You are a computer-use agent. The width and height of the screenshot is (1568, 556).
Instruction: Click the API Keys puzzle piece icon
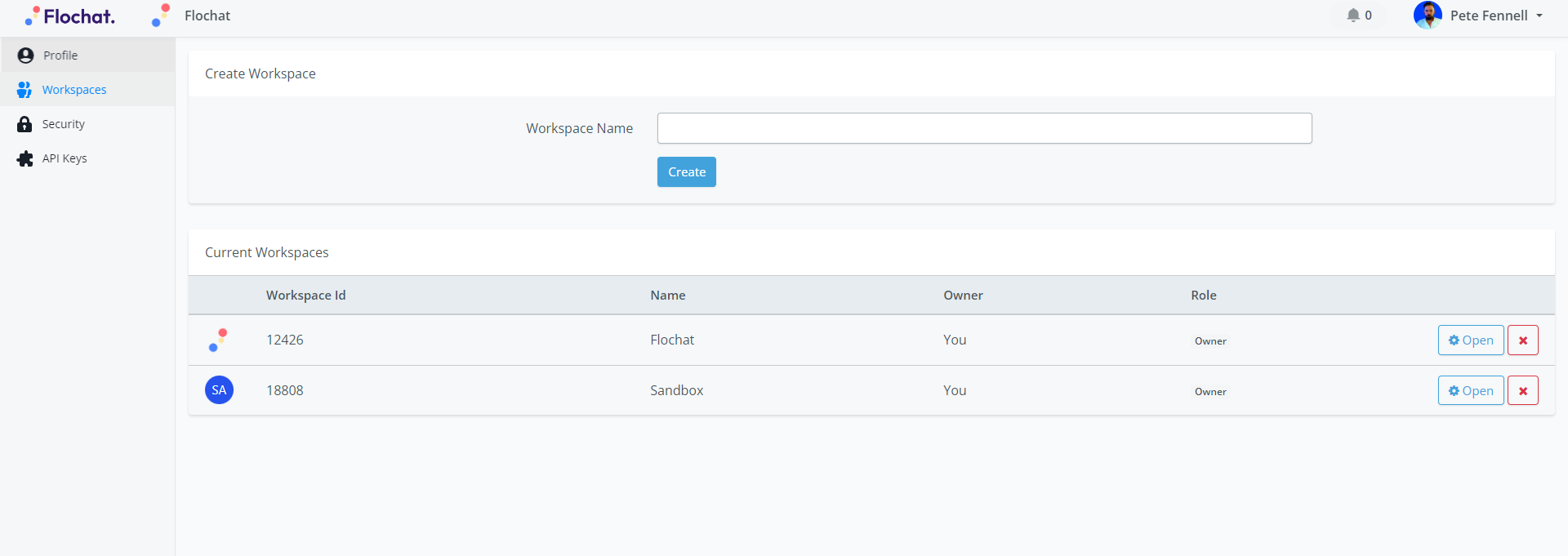(24, 158)
